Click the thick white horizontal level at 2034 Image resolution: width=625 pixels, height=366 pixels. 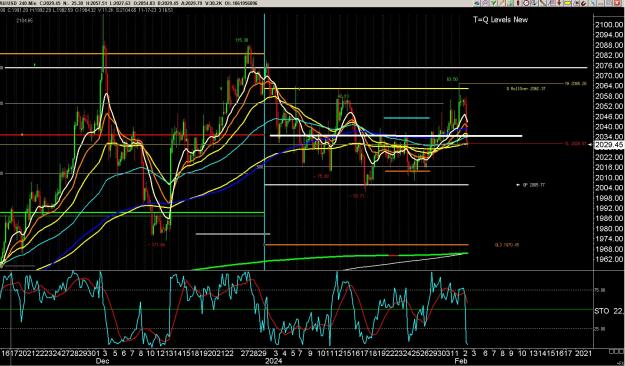point(396,136)
